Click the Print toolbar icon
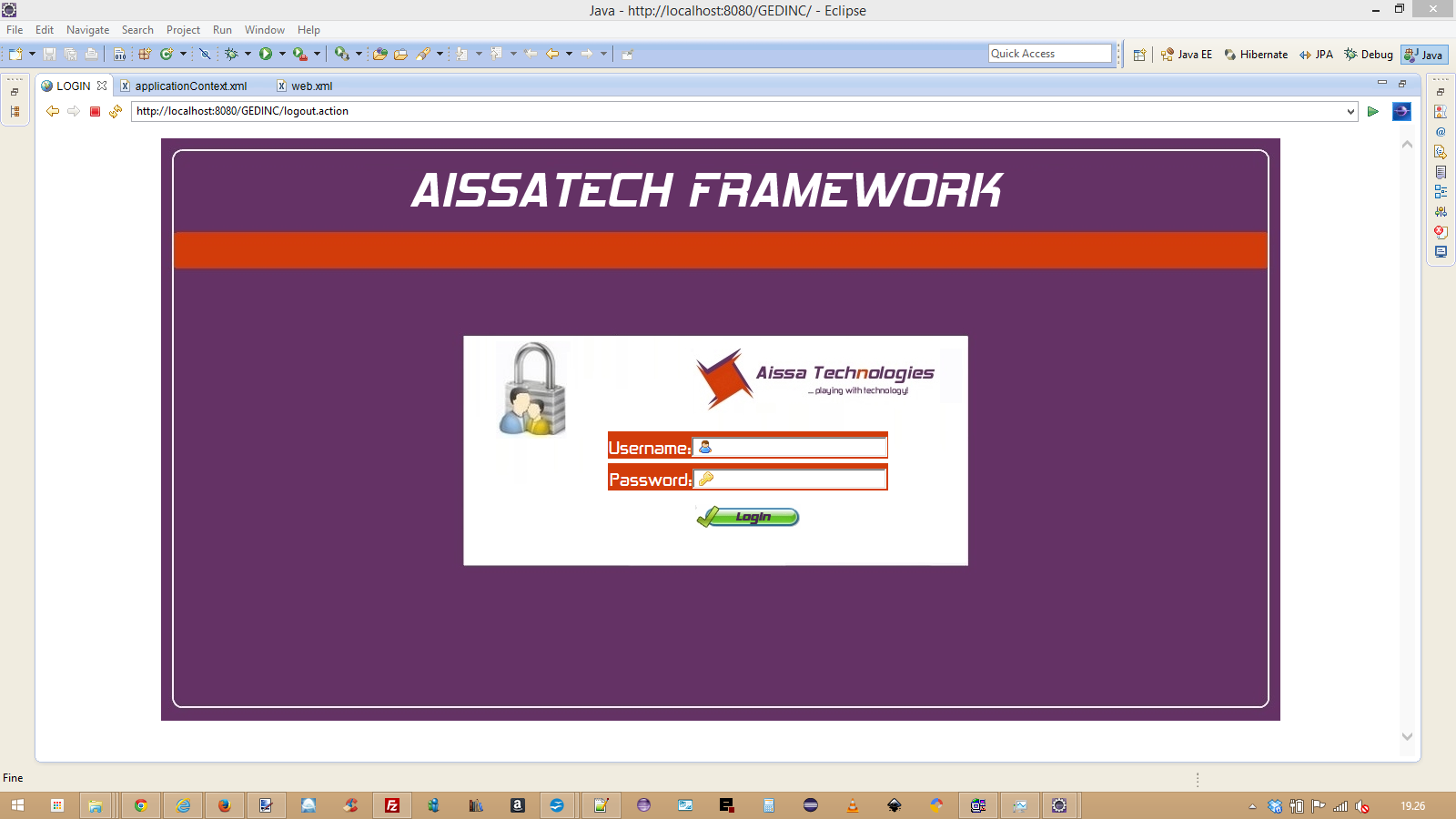Screen dimensions: 1456x819 pyautogui.click(x=91, y=55)
